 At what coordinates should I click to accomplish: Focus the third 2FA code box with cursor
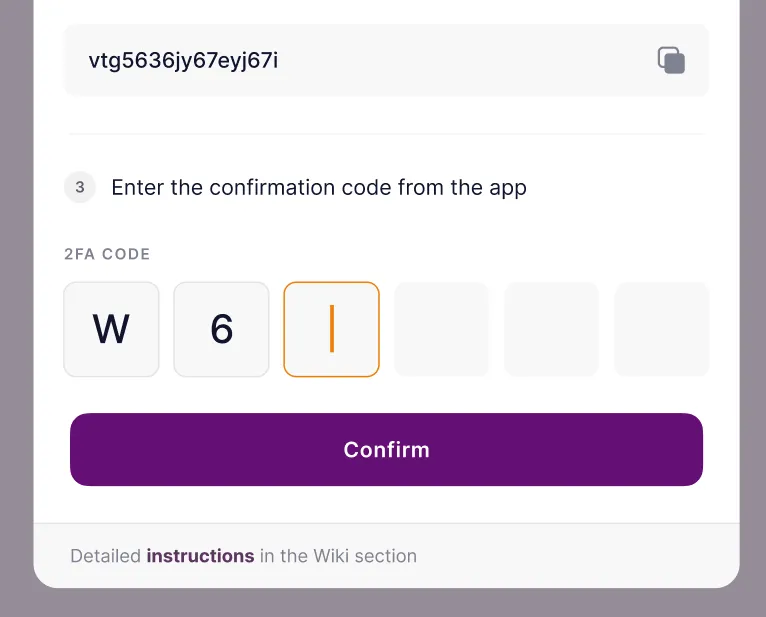(331, 329)
